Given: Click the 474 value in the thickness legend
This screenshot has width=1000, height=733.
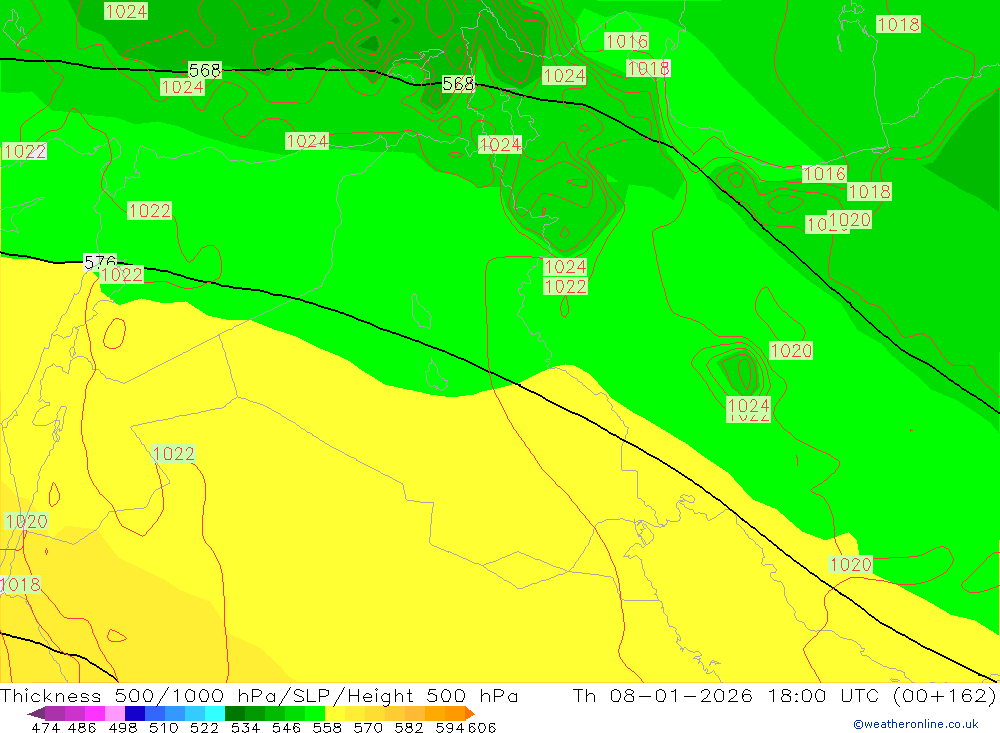Looking at the screenshot, I should pyautogui.click(x=45, y=727).
